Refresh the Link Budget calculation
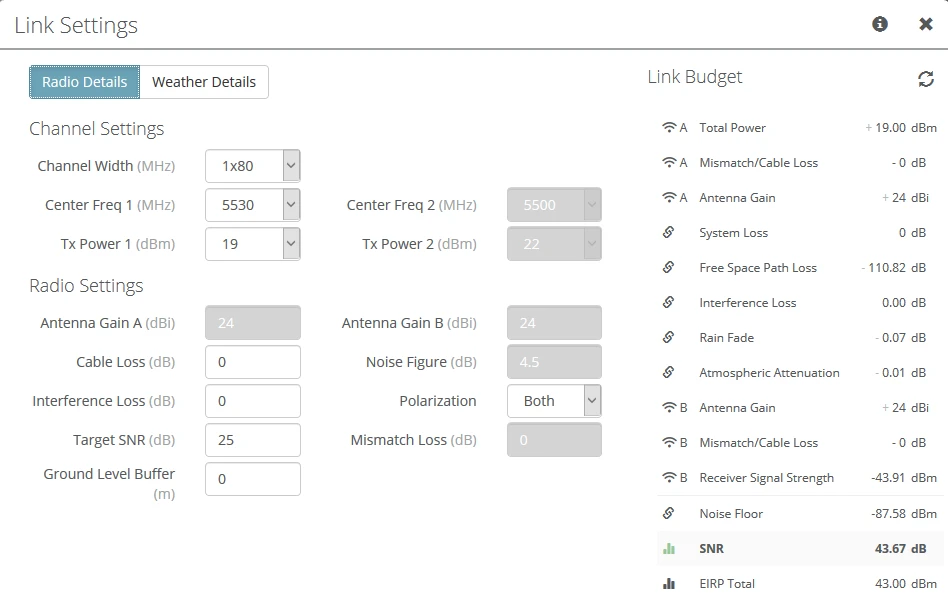Viewport: 948px width, 615px height. tap(926, 79)
